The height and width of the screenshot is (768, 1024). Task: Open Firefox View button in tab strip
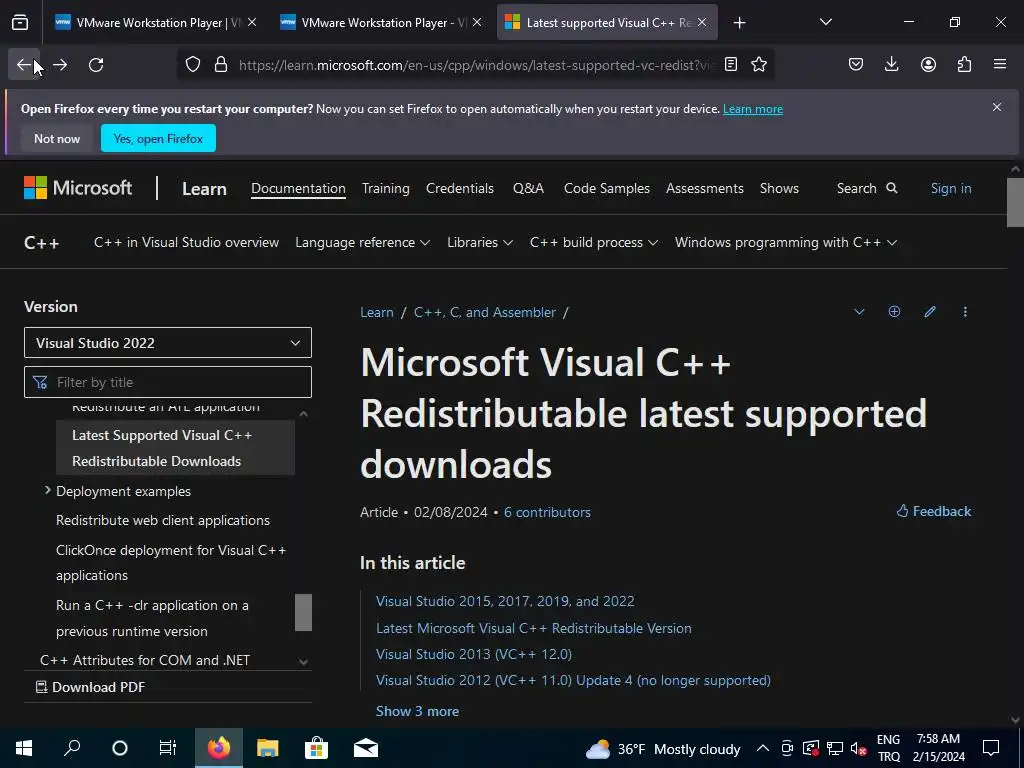[x=20, y=23]
